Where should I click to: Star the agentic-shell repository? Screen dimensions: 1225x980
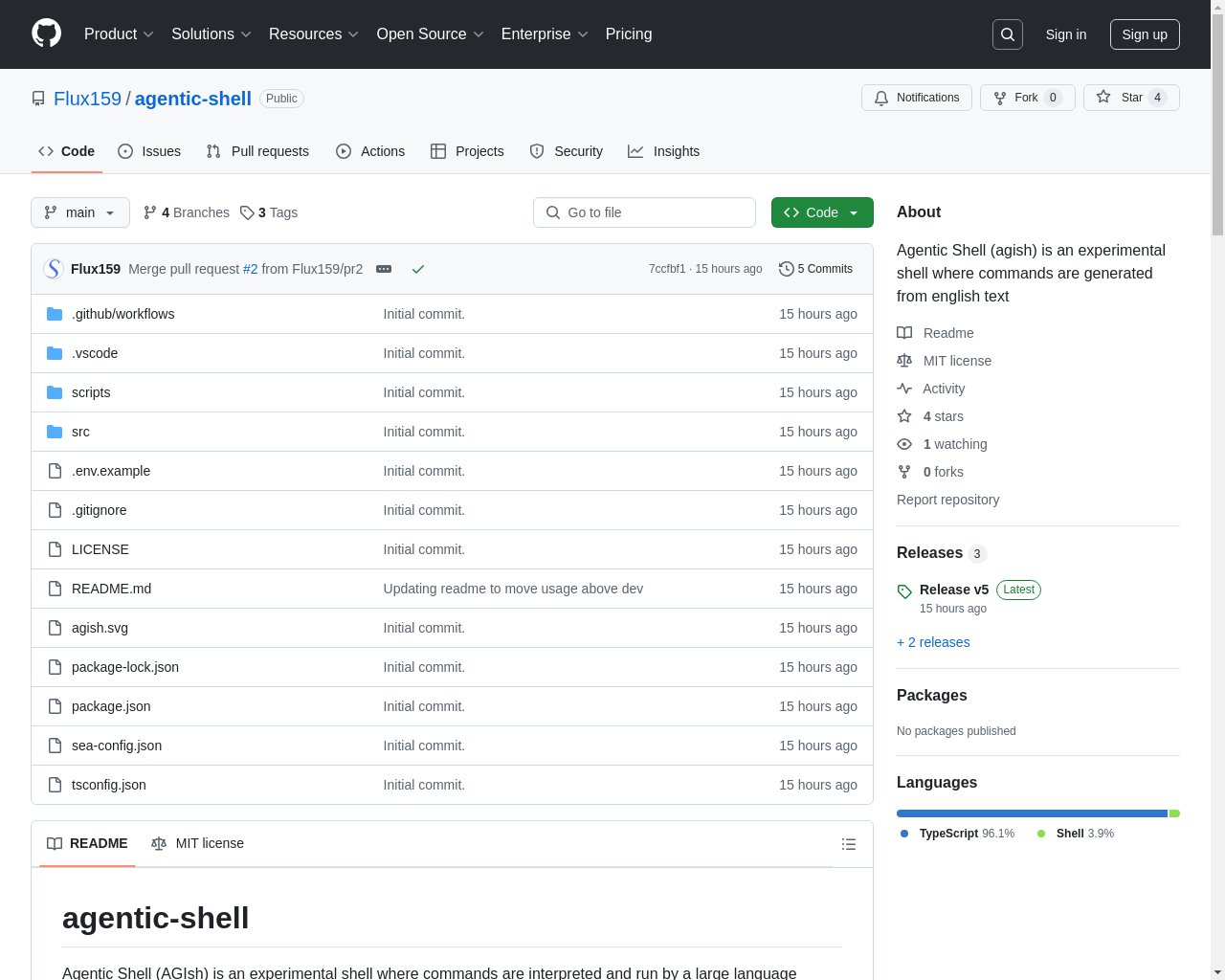point(1131,98)
